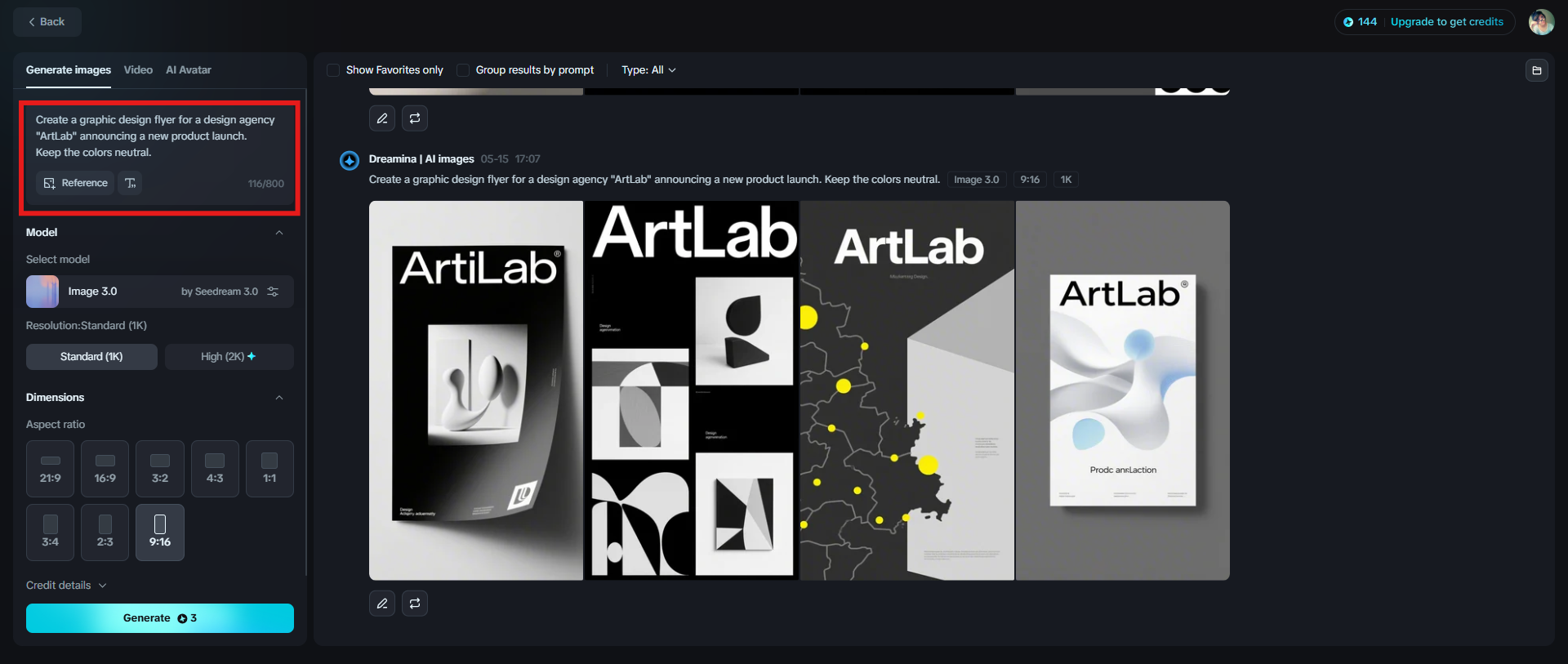Click the 1K tag on the result
1568x664 pixels.
(x=1067, y=180)
